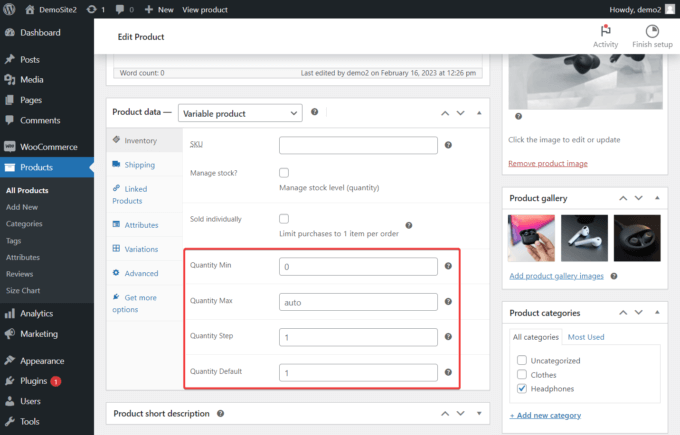Click the SKU help icon
This screenshot has height=435, width=680.
click(x=448, y=145)
